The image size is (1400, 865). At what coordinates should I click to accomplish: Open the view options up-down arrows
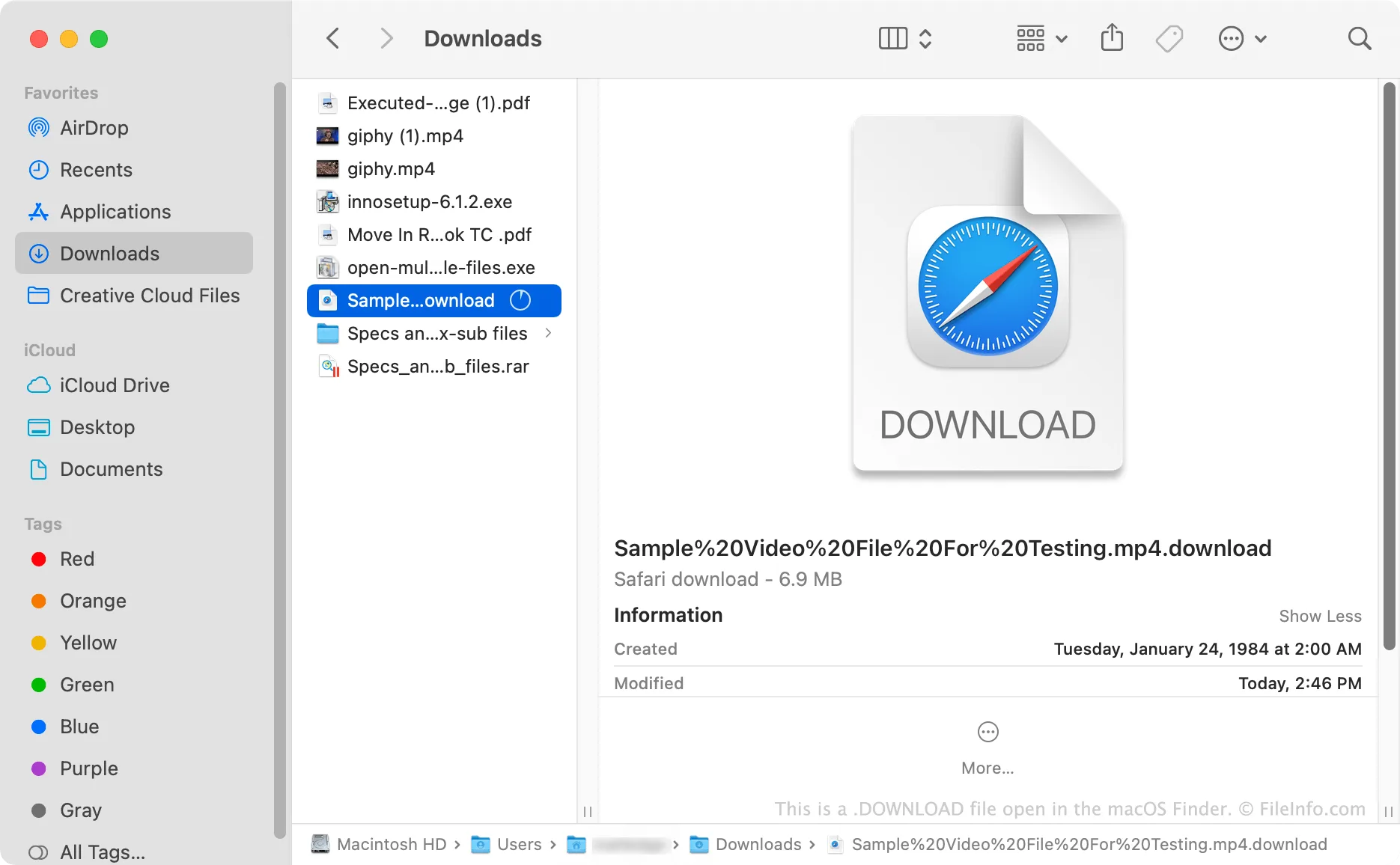(x=925, y=38)
